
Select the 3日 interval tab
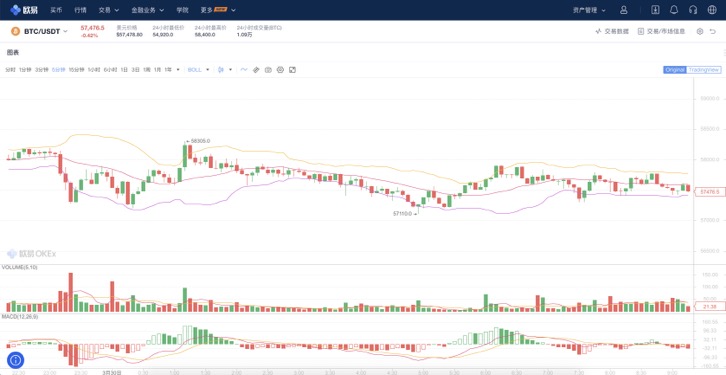(x=135, y=70)
